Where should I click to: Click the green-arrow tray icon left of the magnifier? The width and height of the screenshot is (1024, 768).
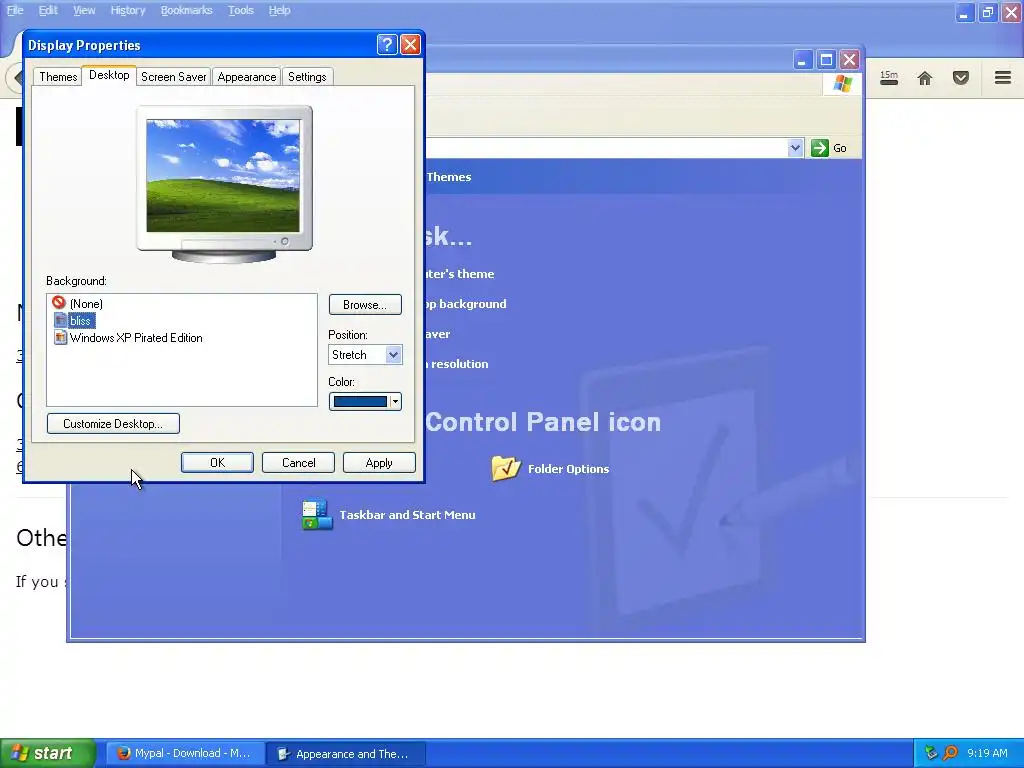pyautogui.click(x=931, y=753)
